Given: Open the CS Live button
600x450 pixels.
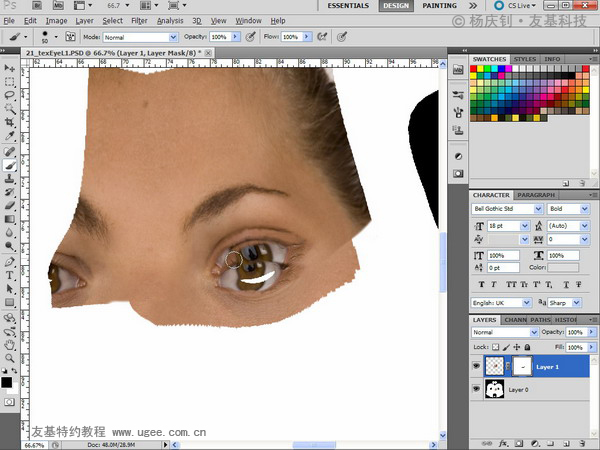Looking at the screenshot, I should 515,5.
